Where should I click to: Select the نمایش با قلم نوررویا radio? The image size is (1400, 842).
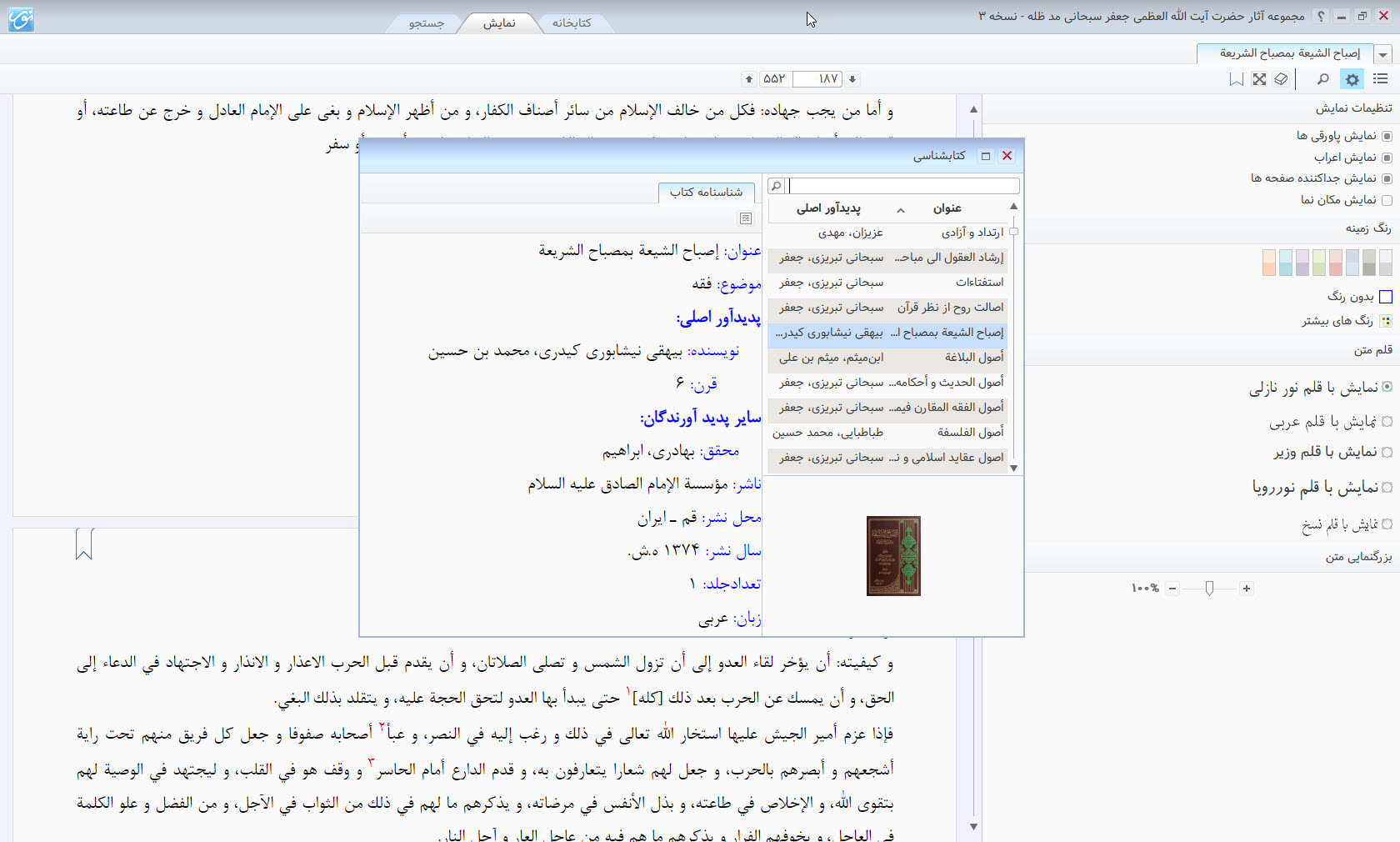[1387, 488]
